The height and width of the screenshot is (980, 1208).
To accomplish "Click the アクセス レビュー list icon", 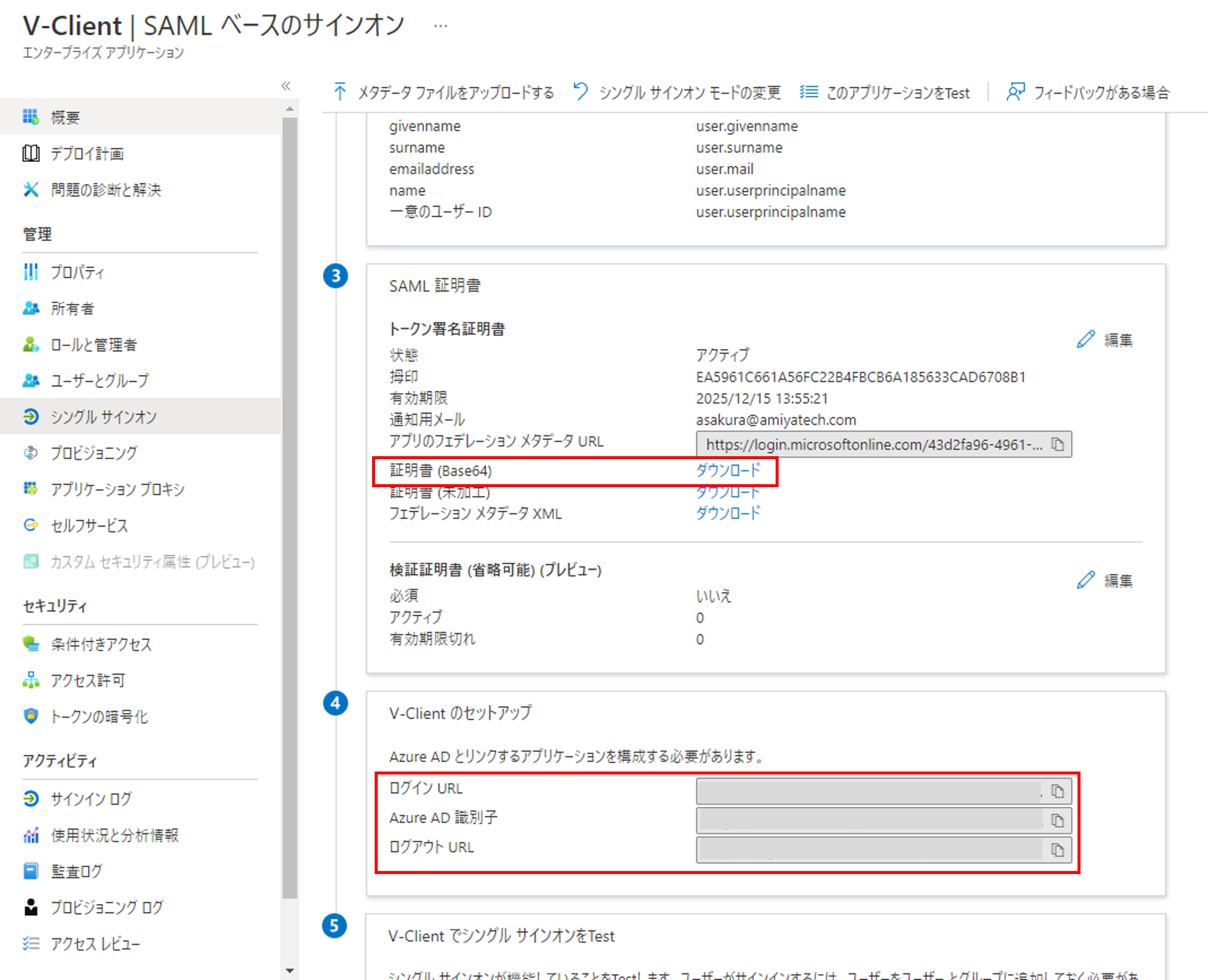I will coord(31,943).
